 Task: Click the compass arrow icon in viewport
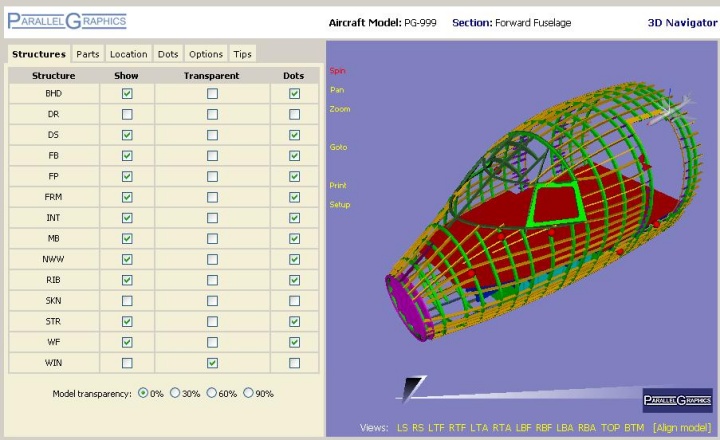point(412,387)
